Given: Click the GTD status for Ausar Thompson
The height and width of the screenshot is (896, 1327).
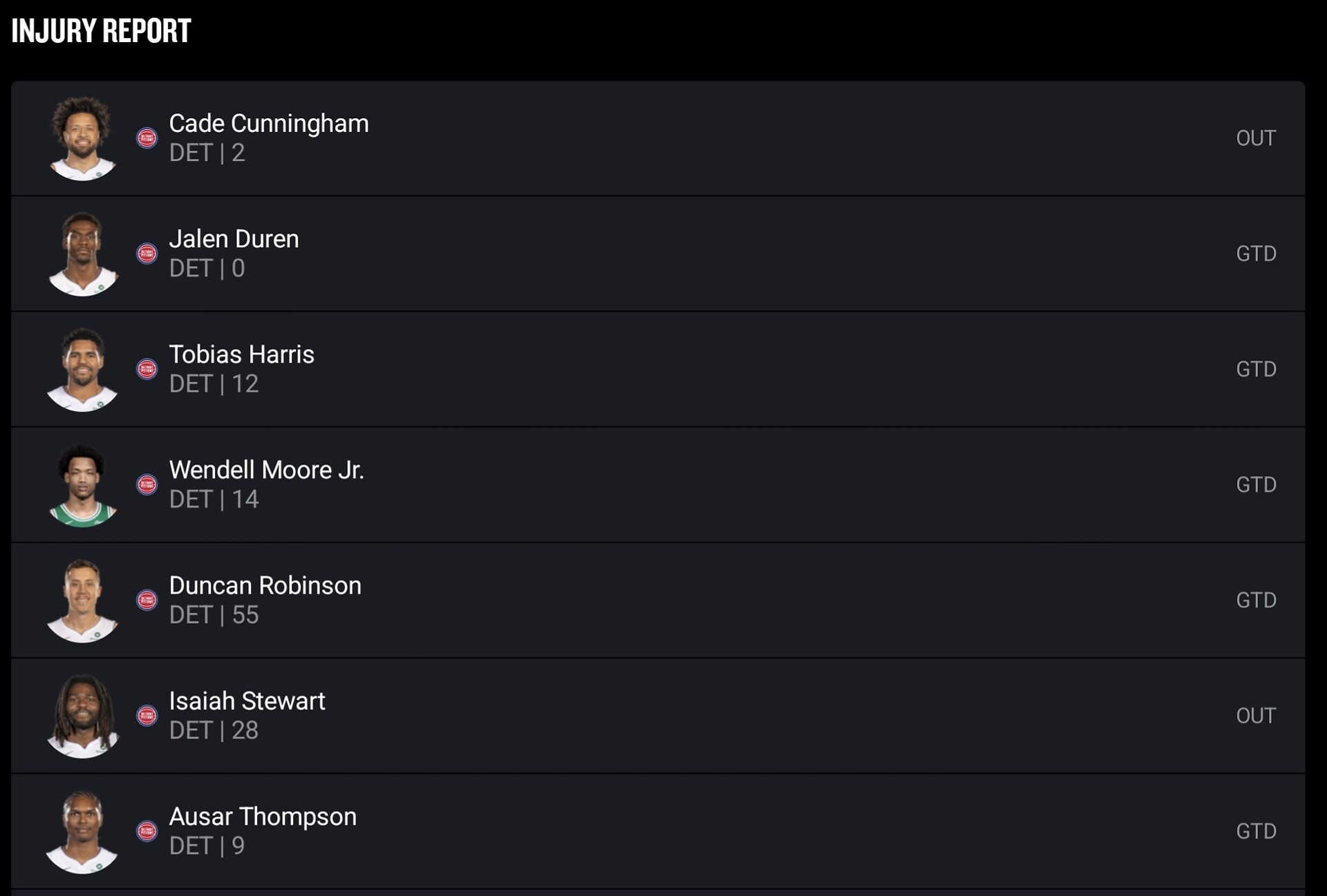Looking at the screenshot, I should click(x=1255, y=830).
